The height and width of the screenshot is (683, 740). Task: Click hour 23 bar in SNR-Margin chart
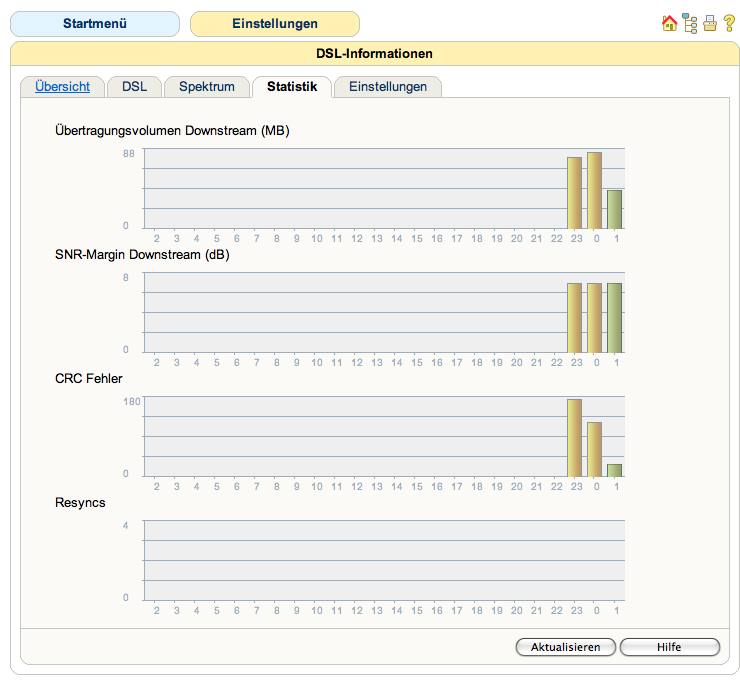click(x=574, y=318)
